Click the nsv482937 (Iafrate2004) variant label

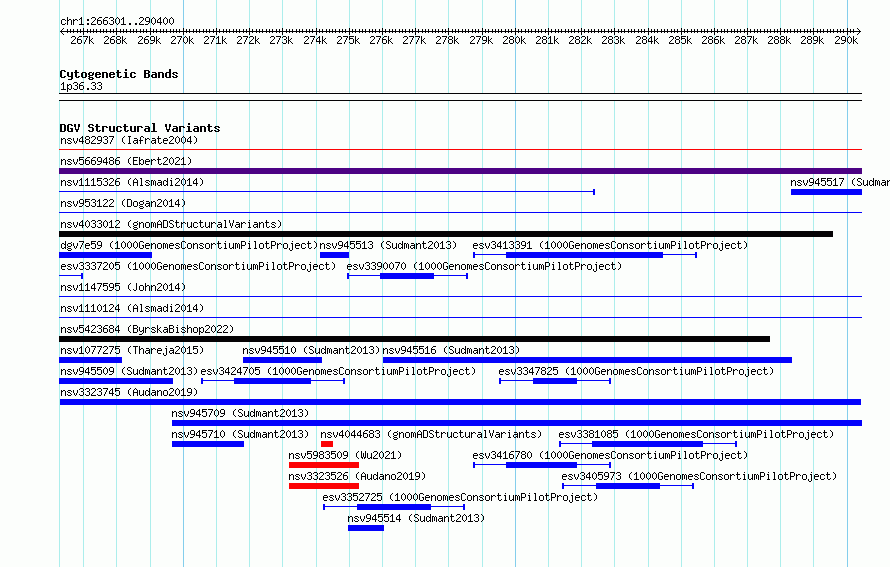point(129,140)
